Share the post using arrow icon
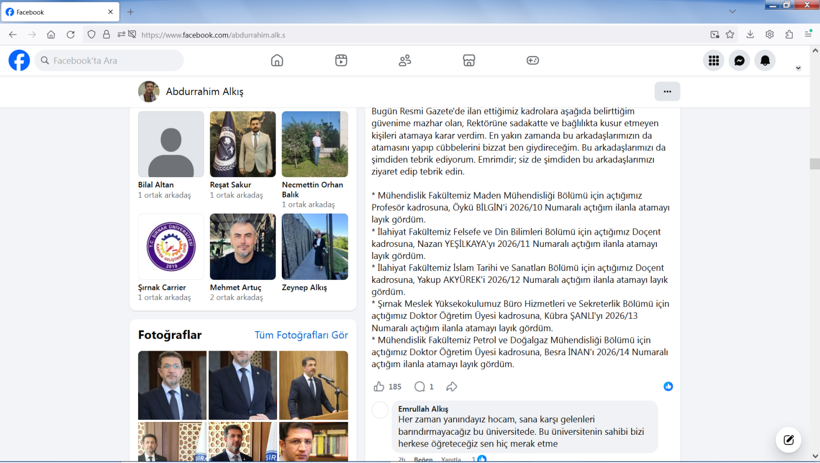Image resolution: width=820 pixels, height=463 pixels. tap(451, 387)
